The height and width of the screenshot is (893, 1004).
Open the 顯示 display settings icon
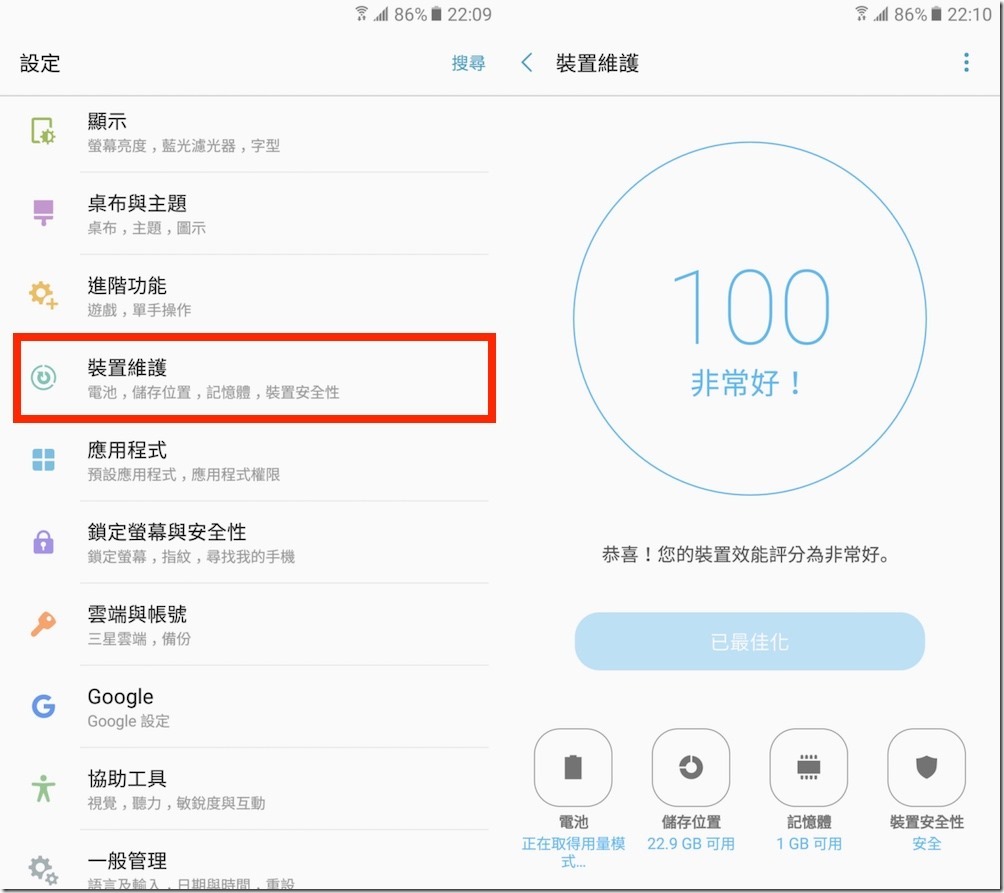point(44,131)
